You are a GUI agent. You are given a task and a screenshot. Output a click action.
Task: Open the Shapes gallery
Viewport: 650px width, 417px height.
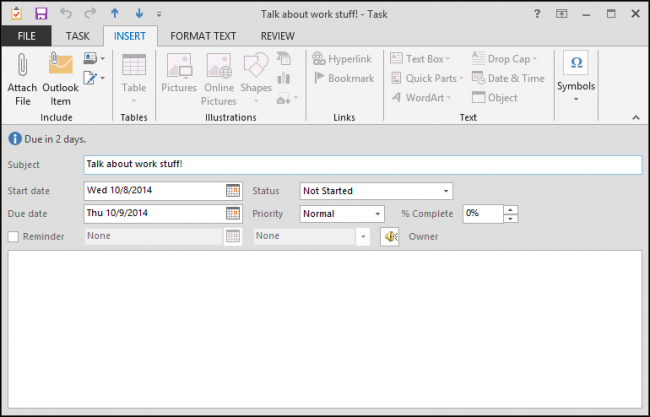[x=256, y=79]
